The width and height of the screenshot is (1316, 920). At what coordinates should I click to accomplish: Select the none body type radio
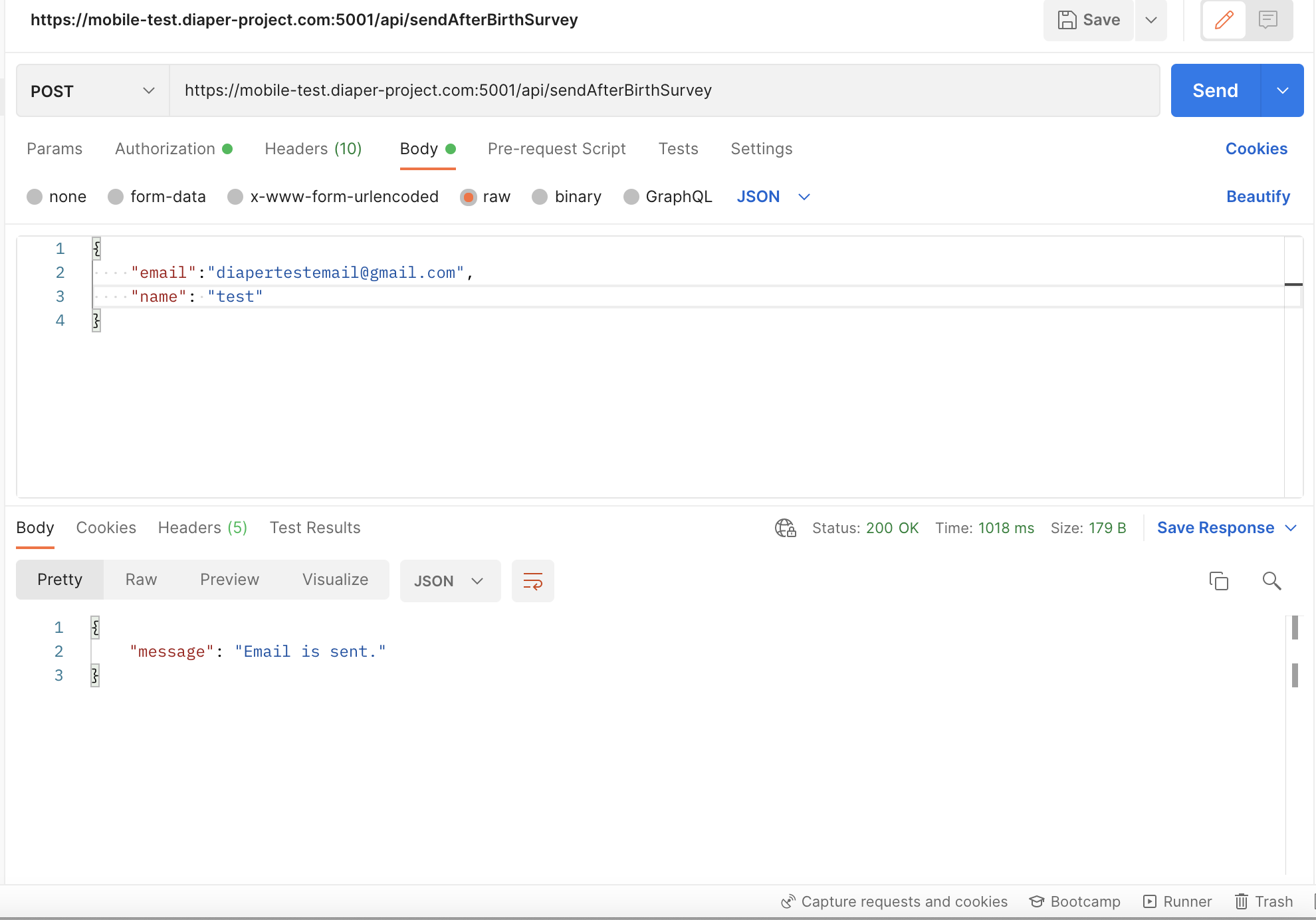coord(35,197)
